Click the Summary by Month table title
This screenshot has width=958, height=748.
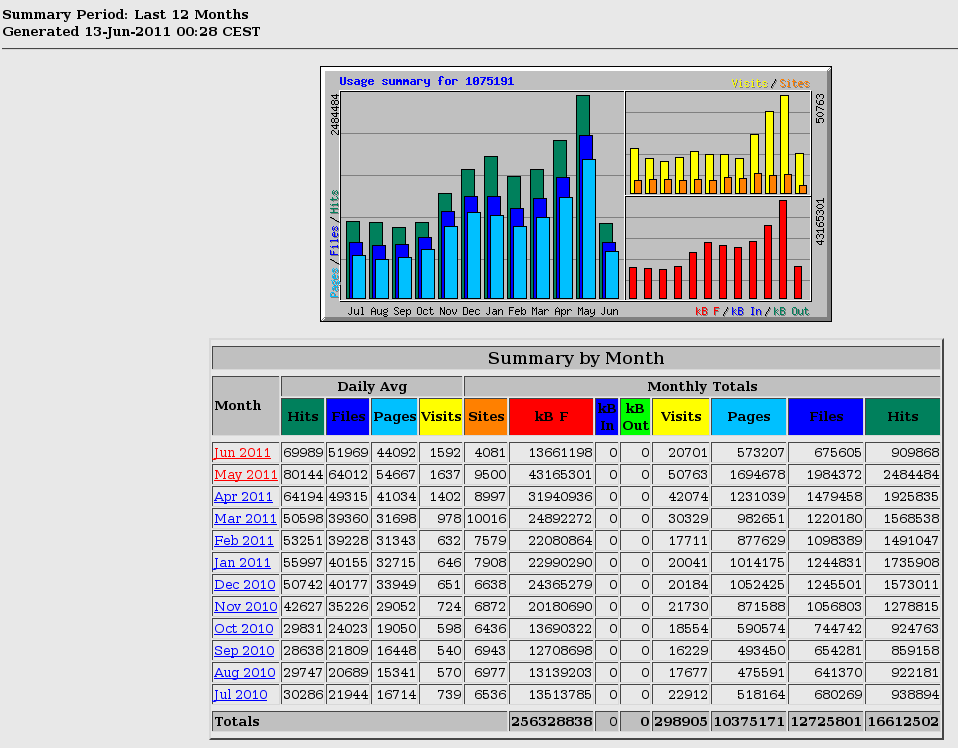point(576,359)
